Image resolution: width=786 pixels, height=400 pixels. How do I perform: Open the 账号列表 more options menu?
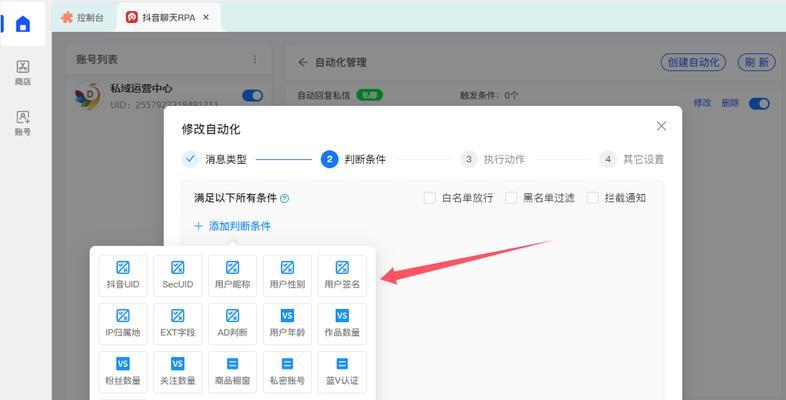click(255, 59)
